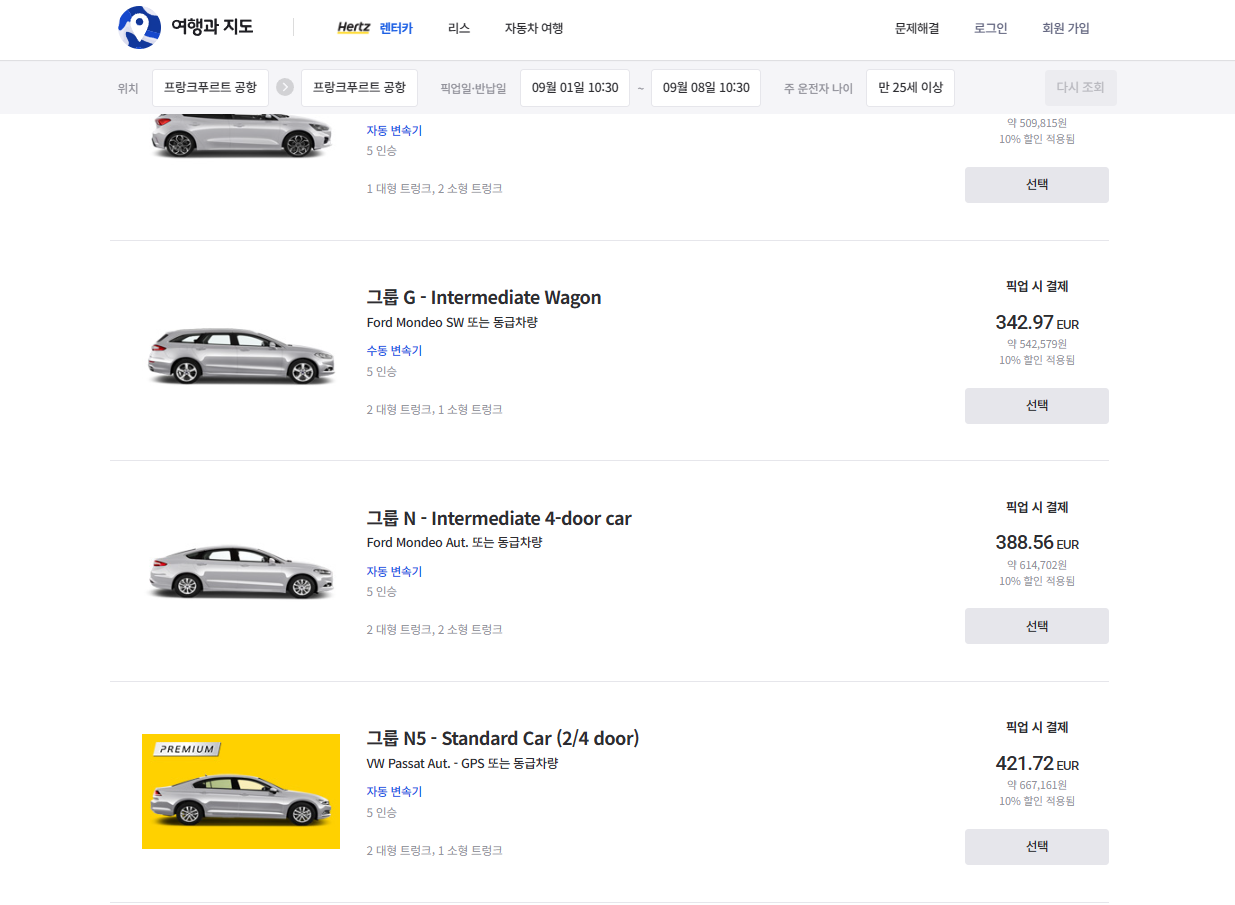Click the Hertz 렌터카 logo
Image resolution: width=1235 pixels, height=905 pixels.
tap(375, 28)
